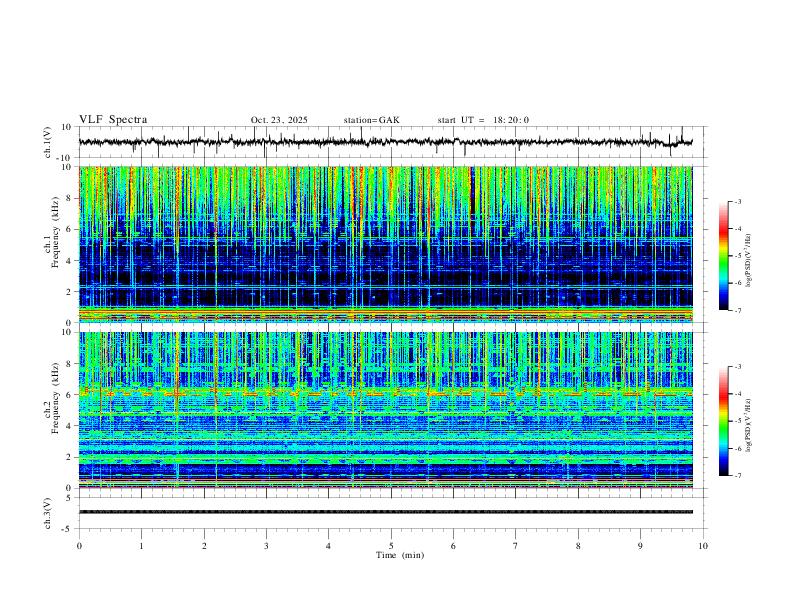Select the ch.2 "Frequency (kHz)" axis label

click(x=55, y=398)
